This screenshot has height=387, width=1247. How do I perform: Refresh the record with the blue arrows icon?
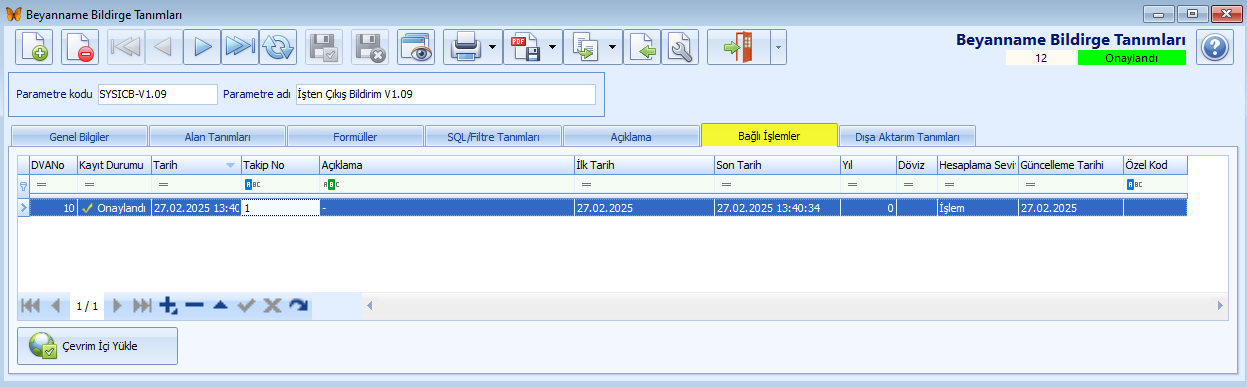coord(278,47)
